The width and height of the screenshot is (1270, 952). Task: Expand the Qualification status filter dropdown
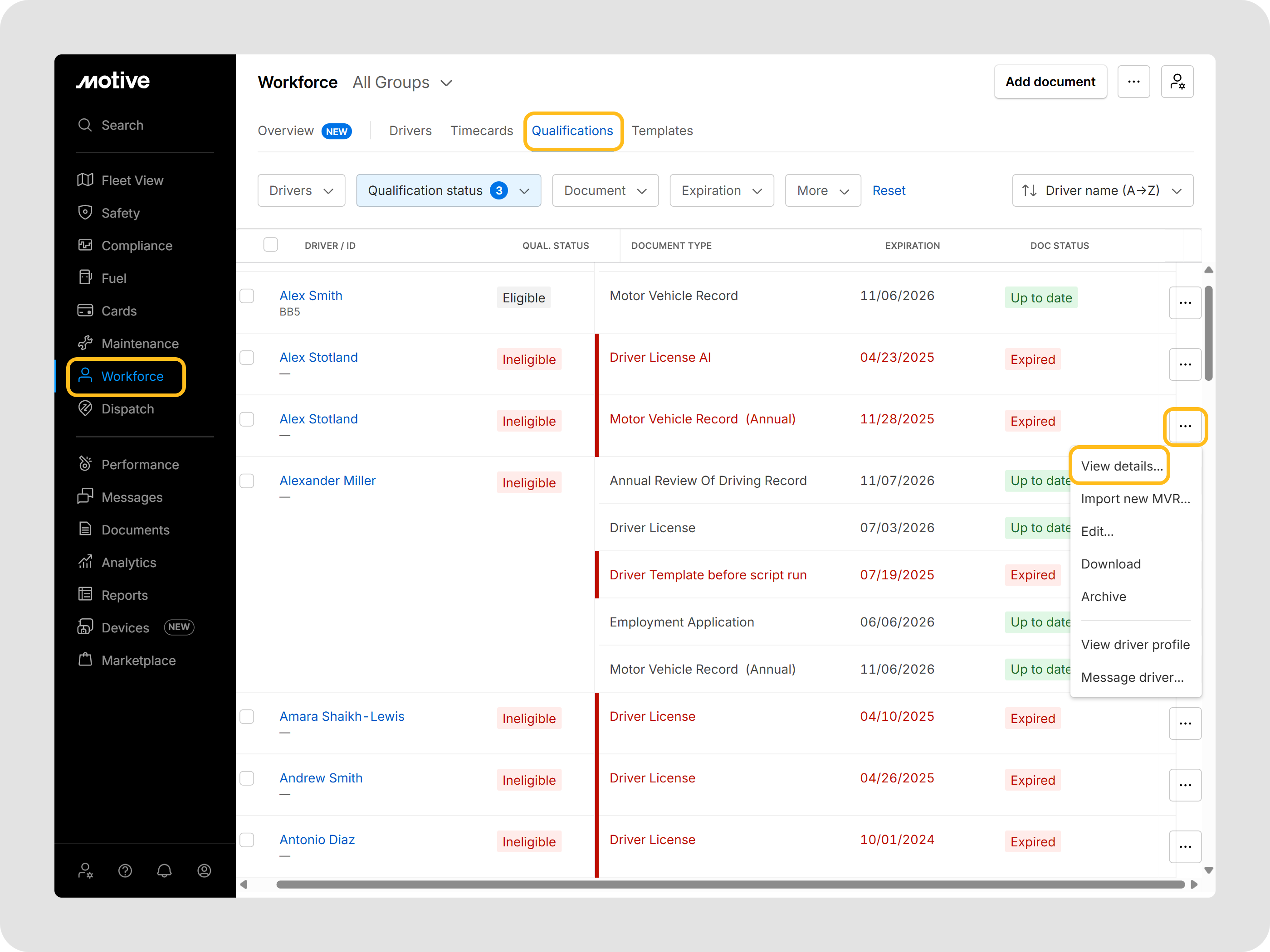coord(448,190)
